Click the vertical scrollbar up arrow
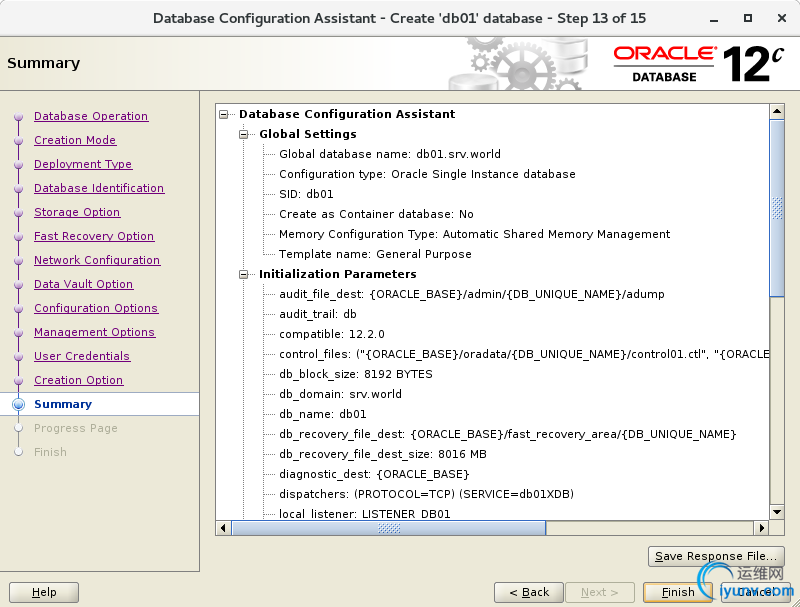800x607 pixels. (x=777, y=111)
